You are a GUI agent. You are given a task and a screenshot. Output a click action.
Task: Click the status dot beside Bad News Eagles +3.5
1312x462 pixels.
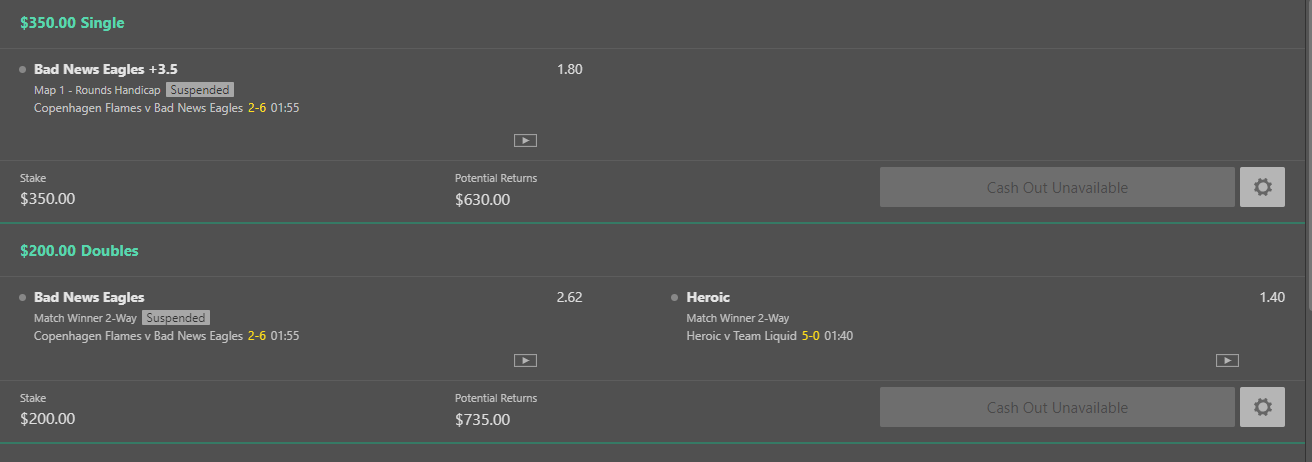pos(22,70)
